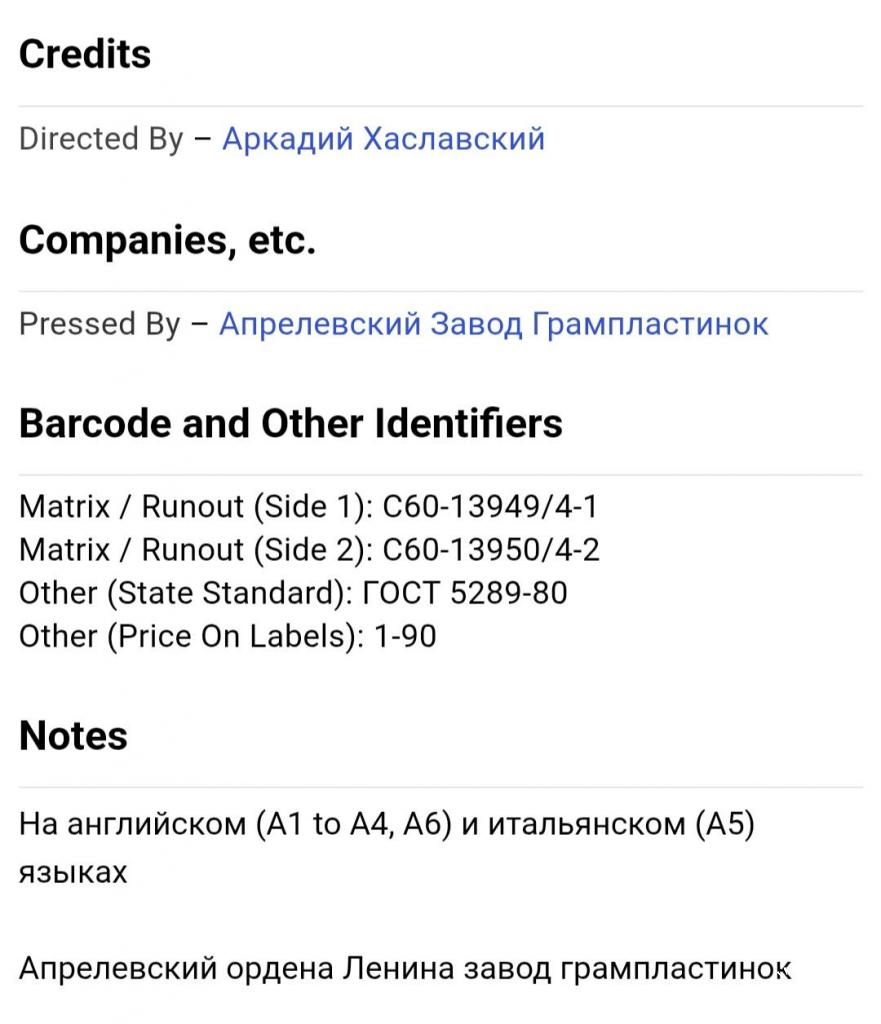Click the "Directed By" credit label

(101, 138)
